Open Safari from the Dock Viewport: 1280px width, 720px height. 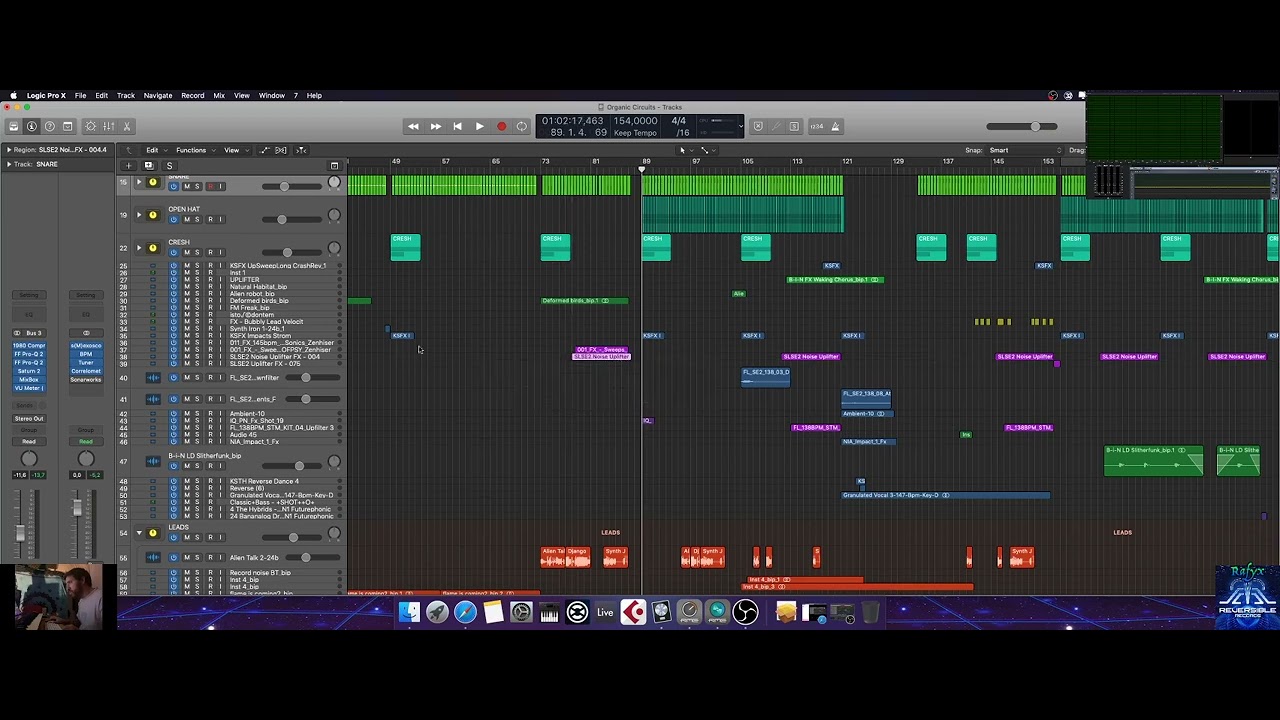(465, 612)
